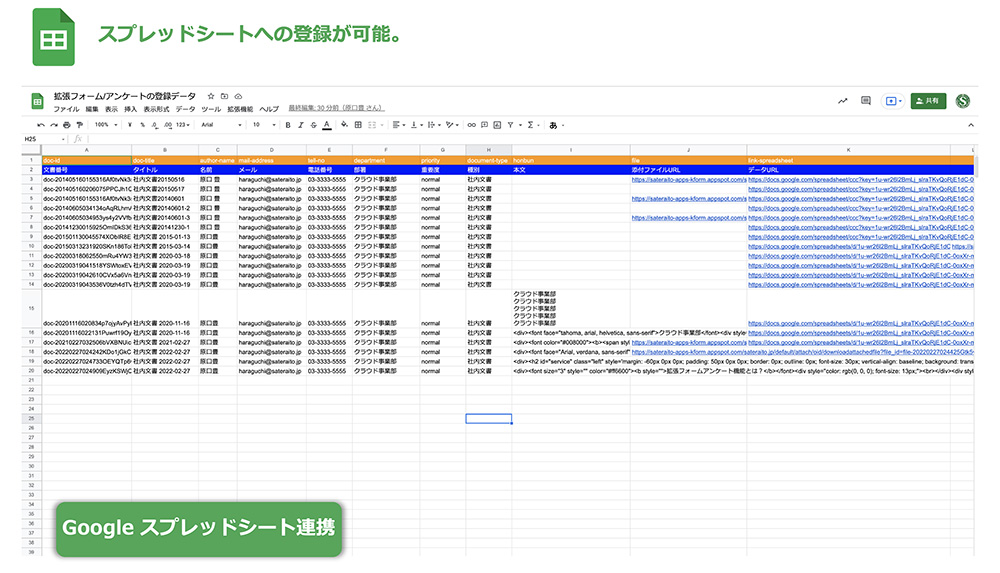Select column H header
The image size is (1000, 573).
click(489, 150)
